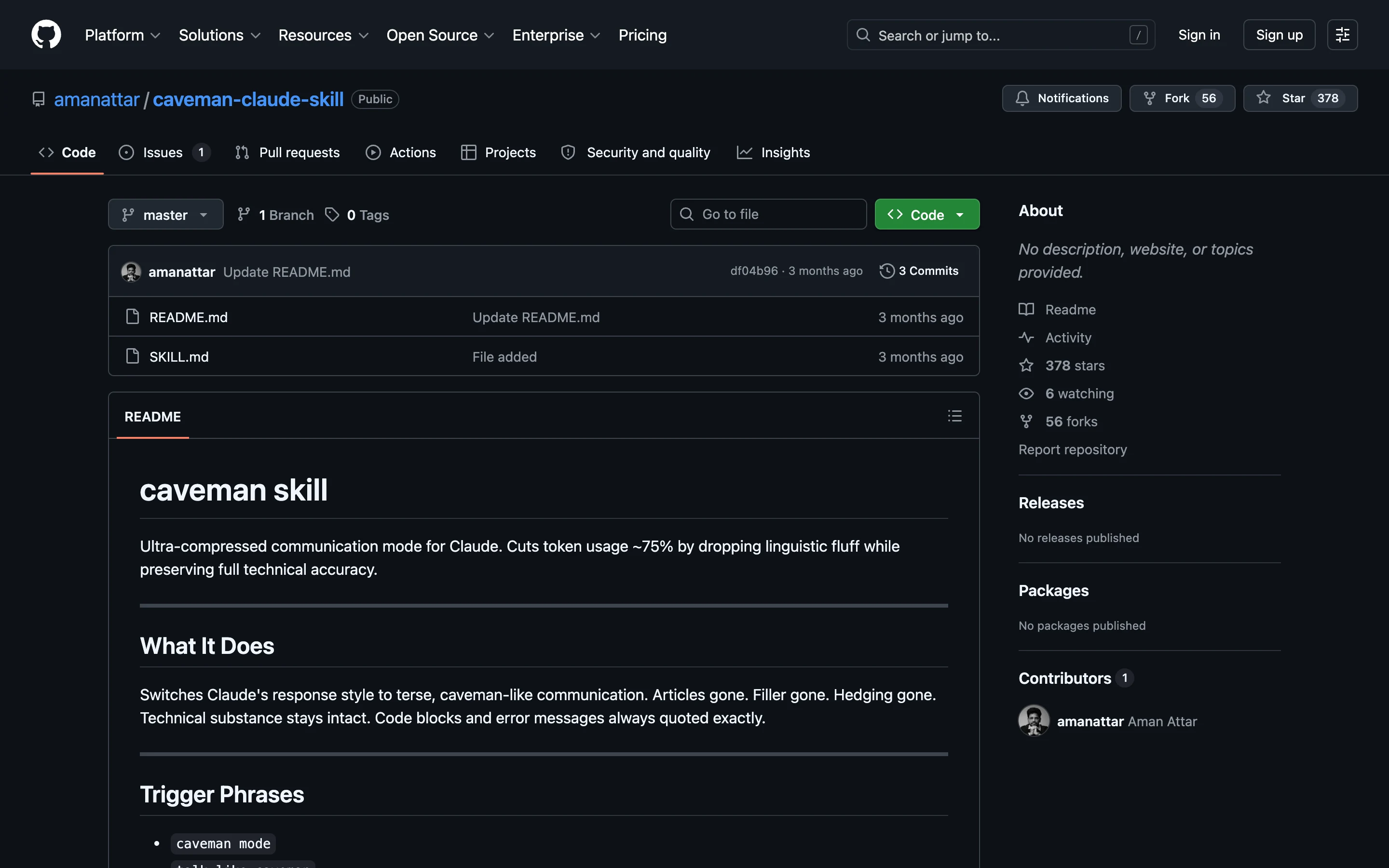Click the Sign up button
This screenshot has width=1389, height=868.
[x=1279, y=35]
